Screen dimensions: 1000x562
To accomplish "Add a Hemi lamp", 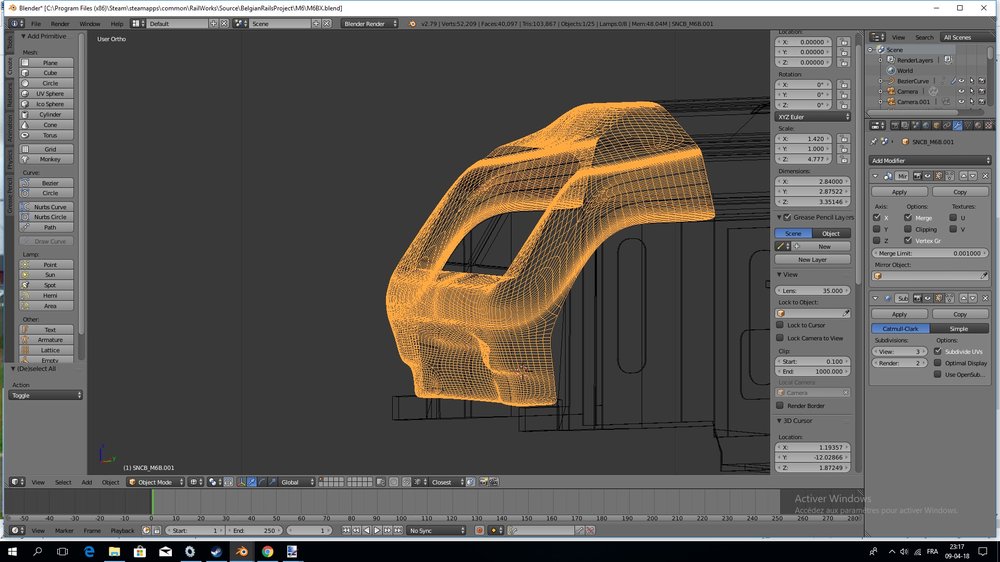I will [x=46, y=295].
